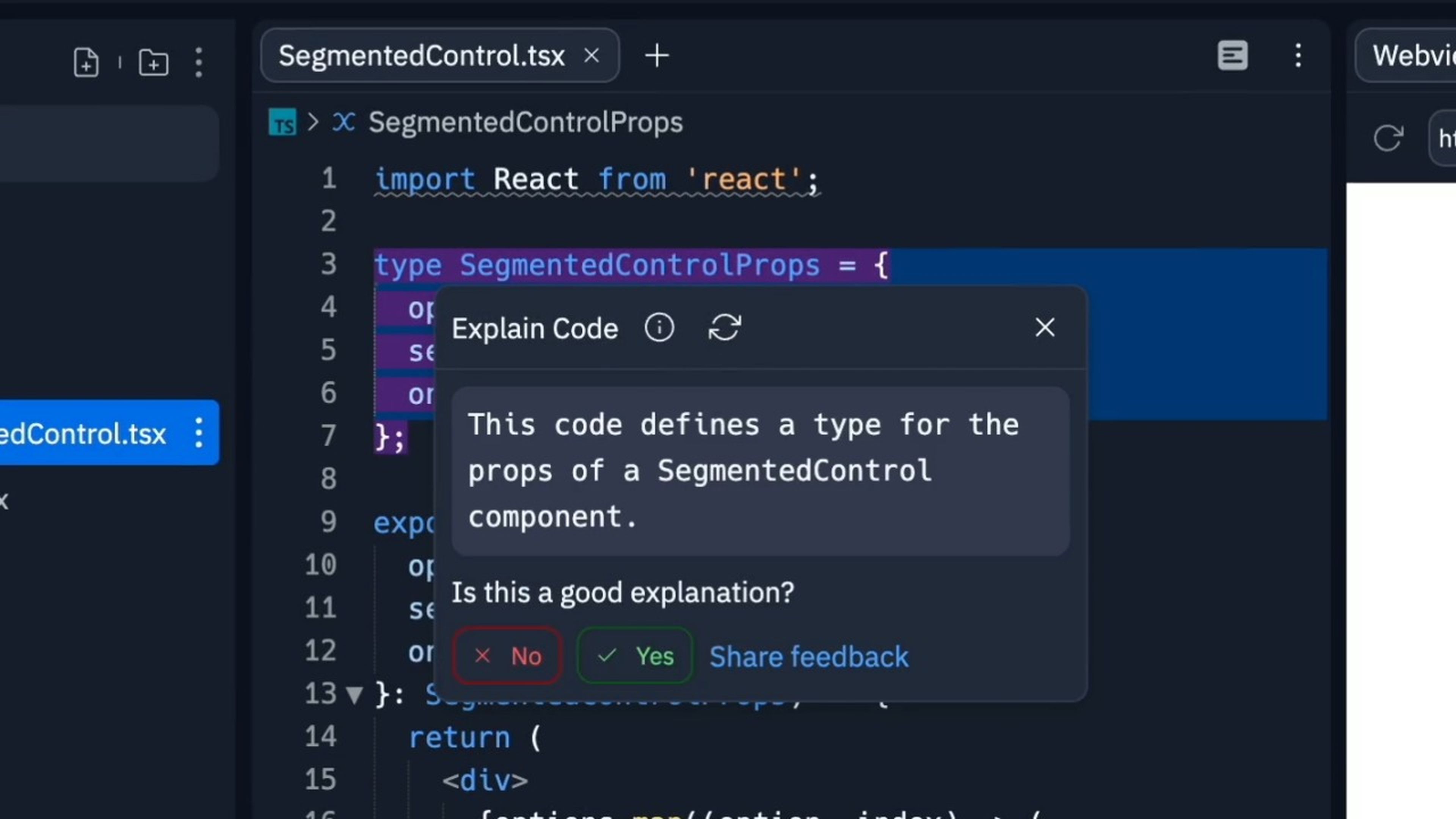This screenshot has height=819, width=1456.
Task: Open the Share feedback link
Action: (x=809, y=657)
